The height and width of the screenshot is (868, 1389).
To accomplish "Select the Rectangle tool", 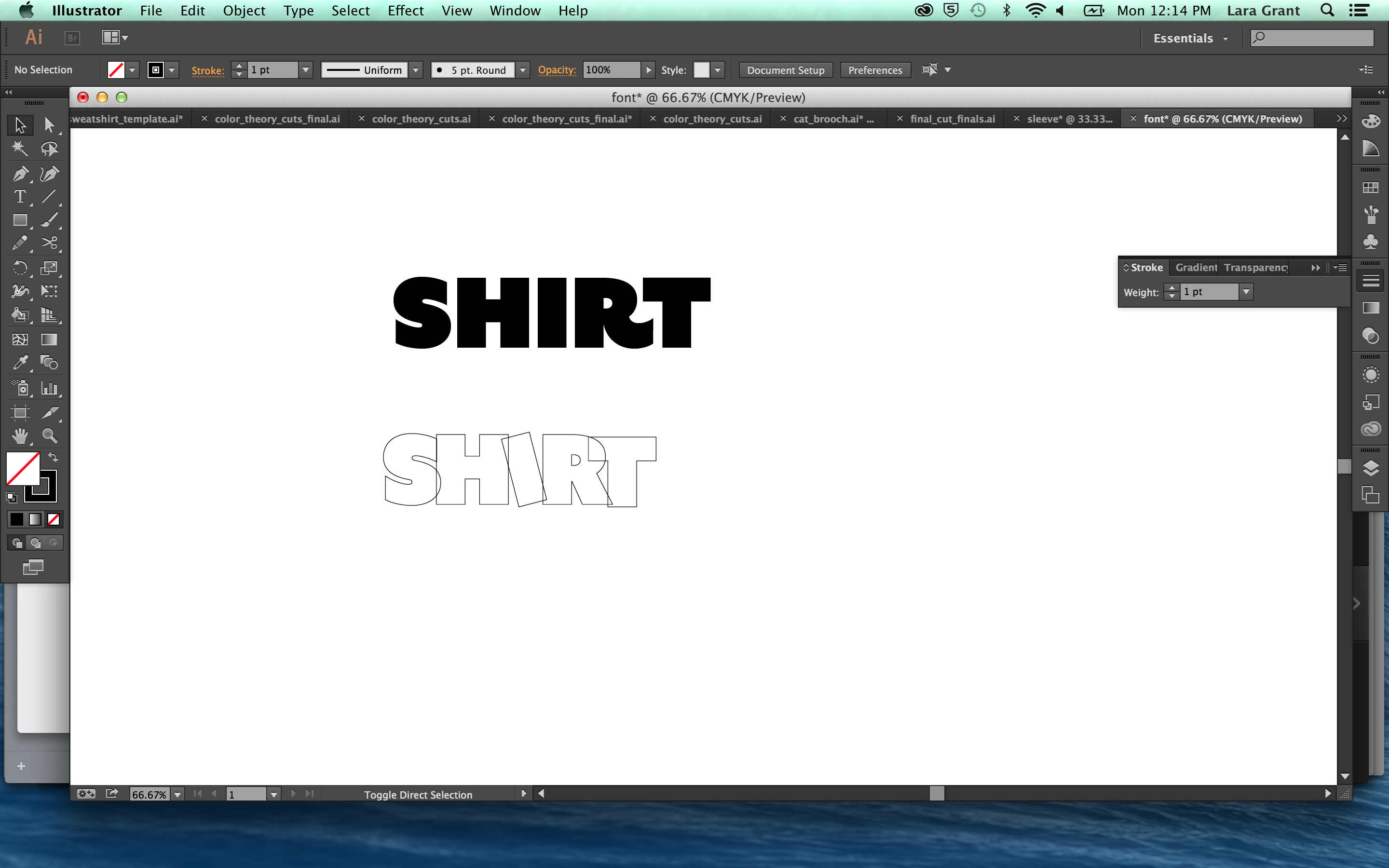I will pos(20,220).
